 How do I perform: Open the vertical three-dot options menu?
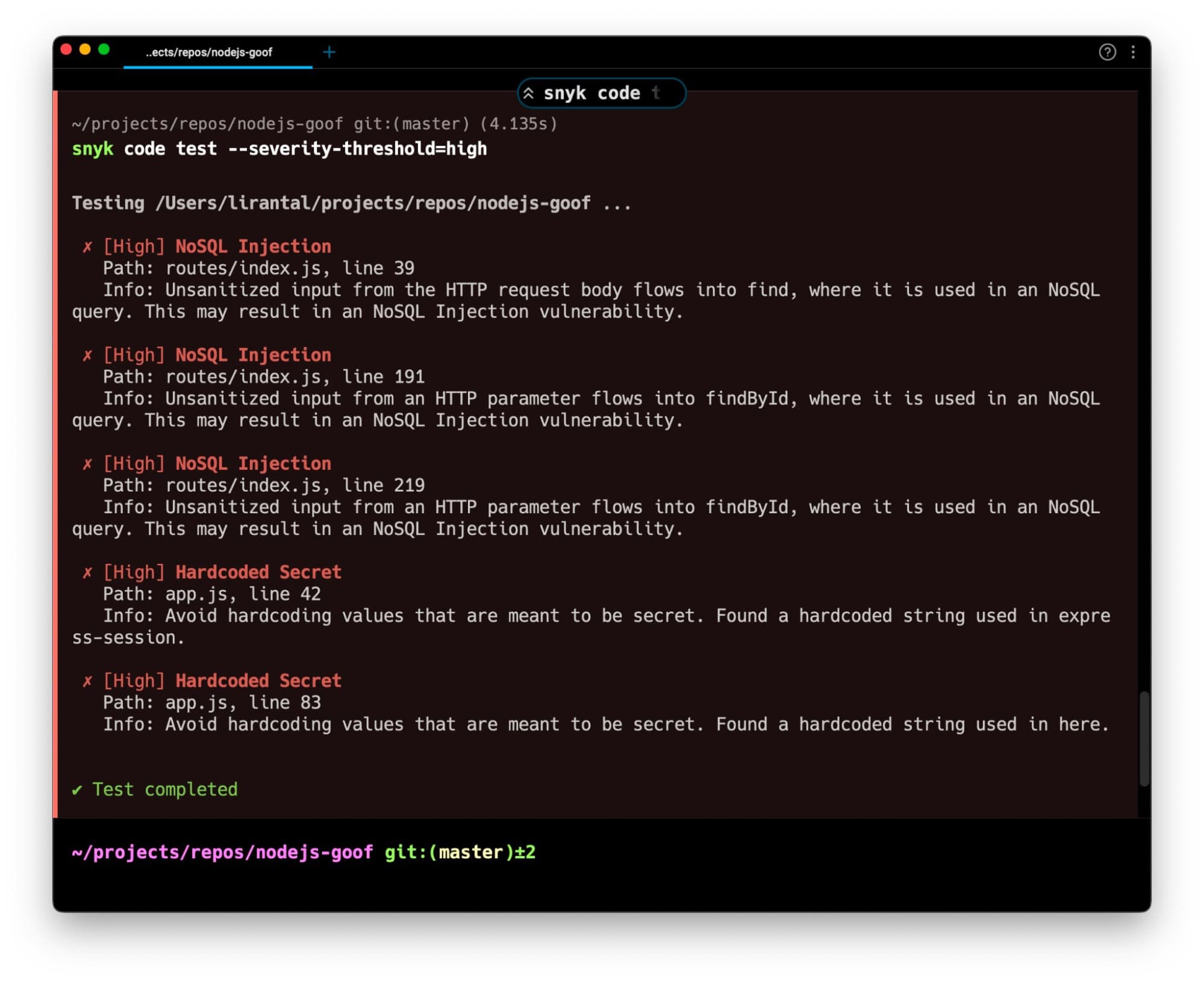pyautogui.click(x=1133, y=52)
